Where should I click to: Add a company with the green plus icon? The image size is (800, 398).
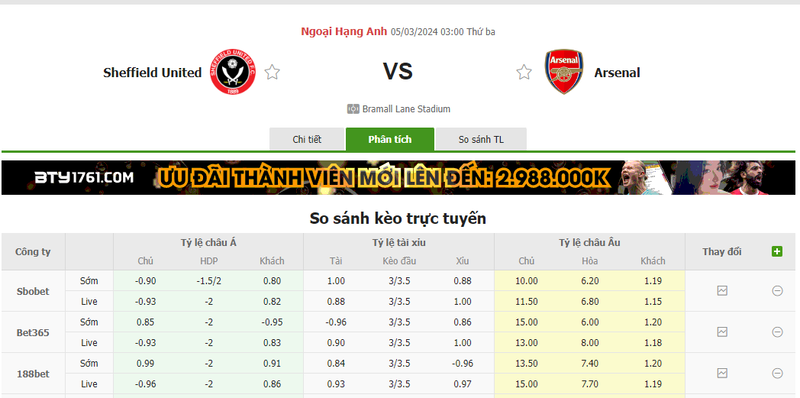(x=777, y=251)
